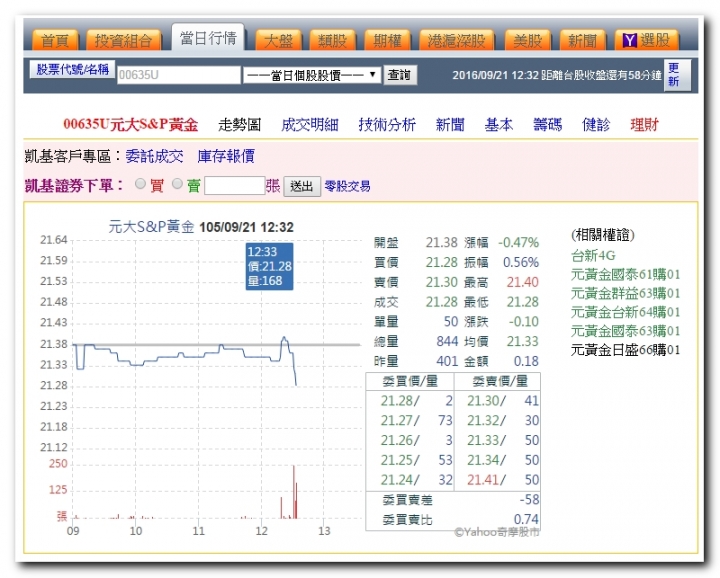This screenshot has width=720, height=578.
Task: Open the 大盤 market tab
Action: pyautogui.click(x=277, y=40)
